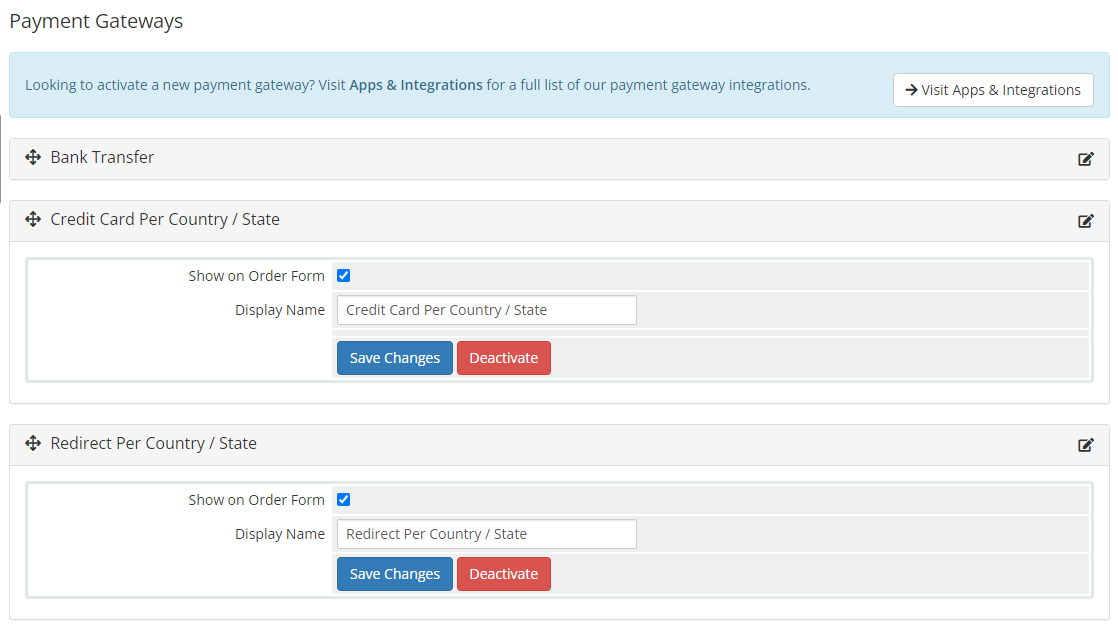This screenshot has width=1118, height=626.
Task: Deactivate the Redirect Per Country gateway
Action: (x=503, y=574)
